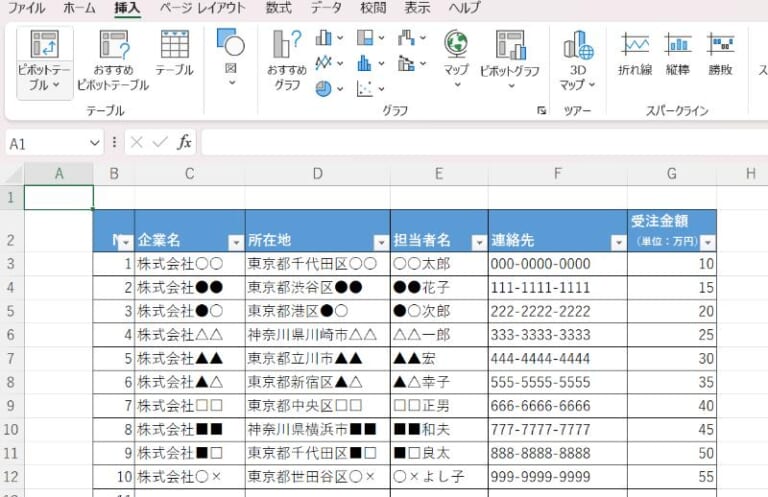
Task: Click the Insert Function fx button
Action: pyautogui.click(x=184, y=142)
